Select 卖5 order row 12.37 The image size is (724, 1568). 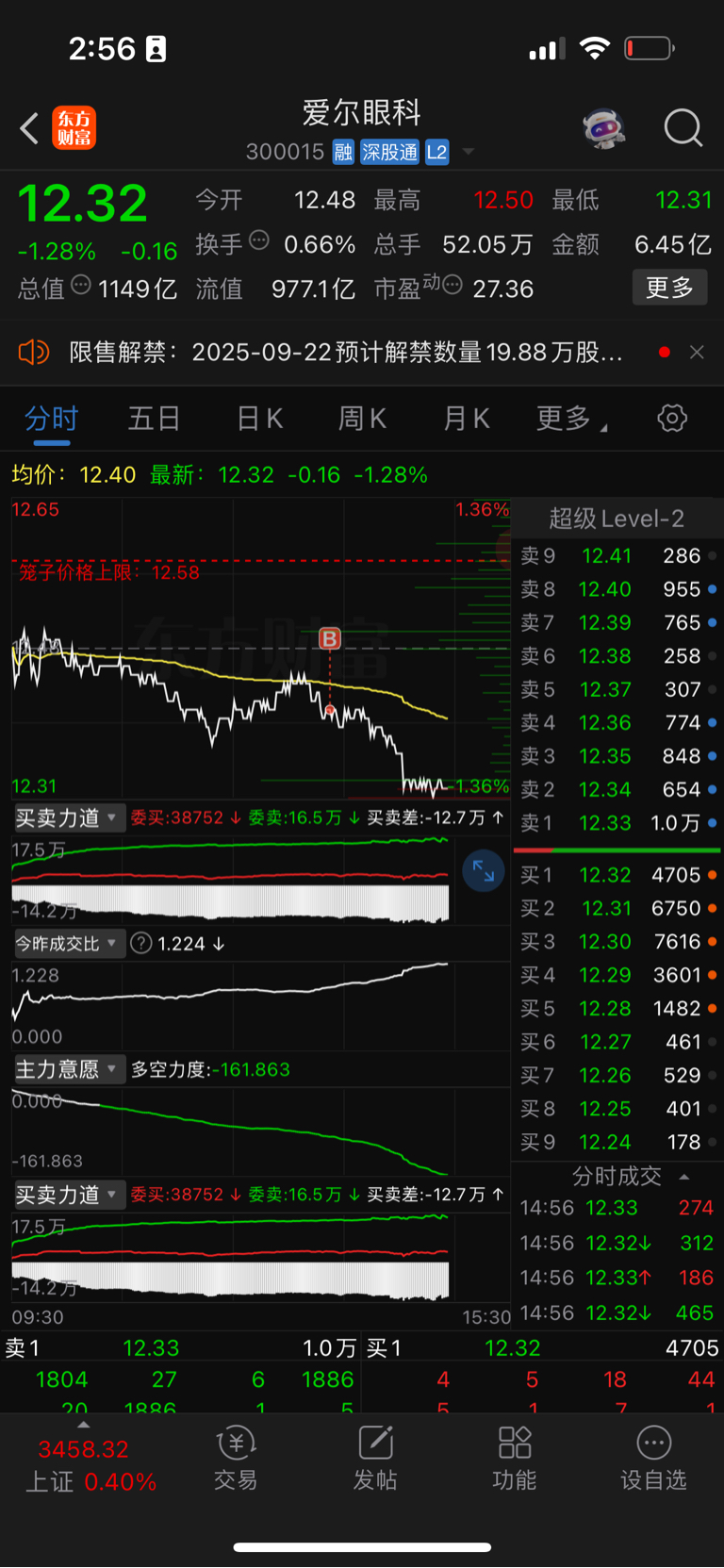(618, 689)
